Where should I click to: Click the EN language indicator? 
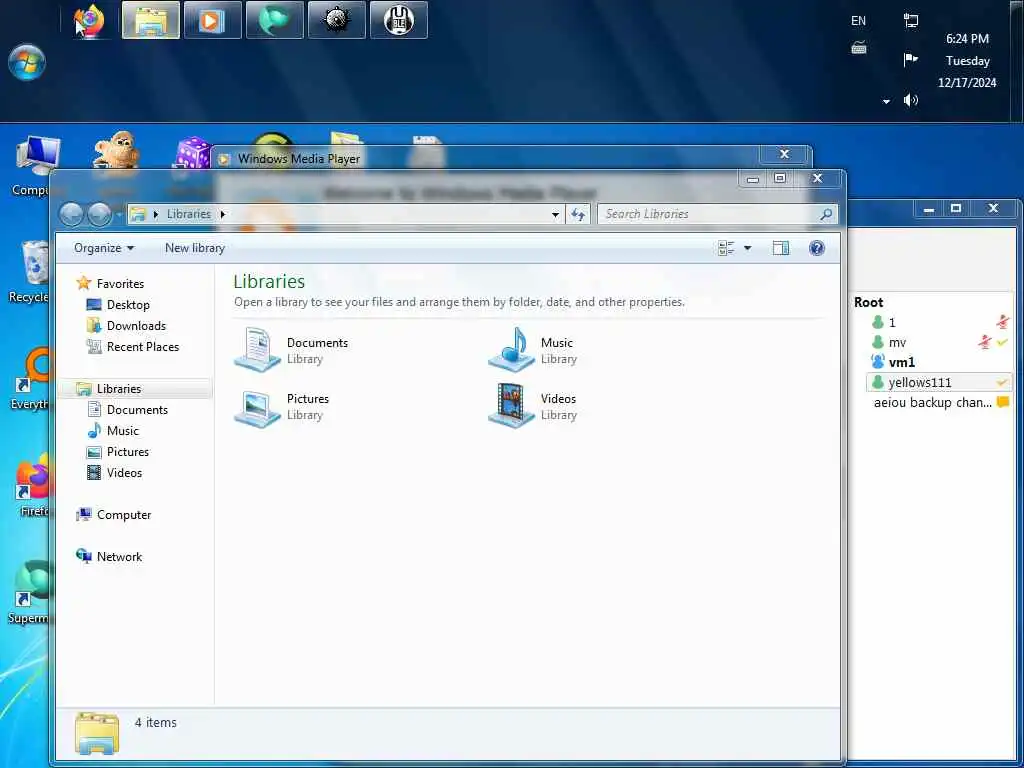click(x=858, y=21)
